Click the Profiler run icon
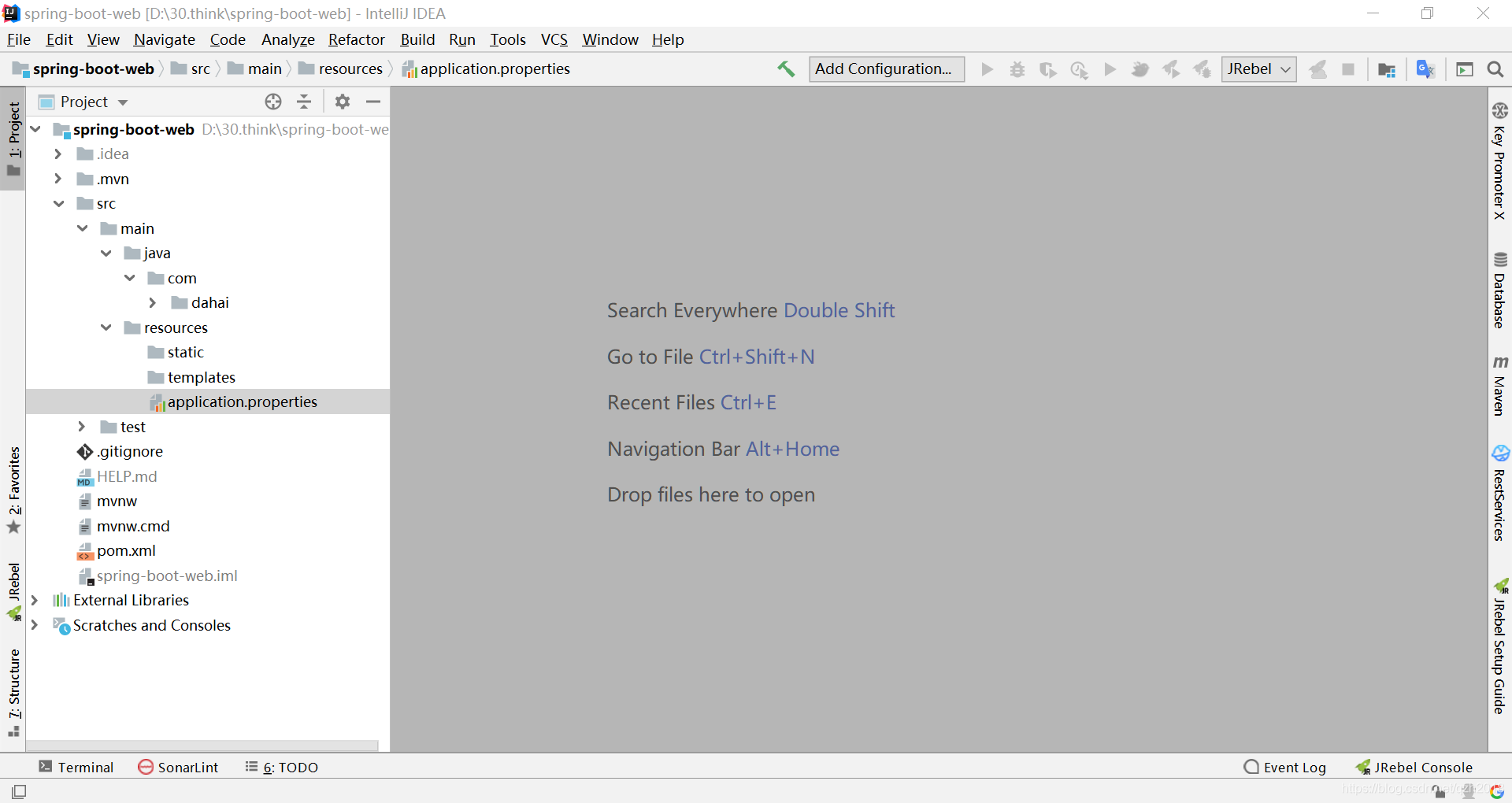This screenshot has height=803, width=1512. pyautogui.click(x=1079, y=69)
